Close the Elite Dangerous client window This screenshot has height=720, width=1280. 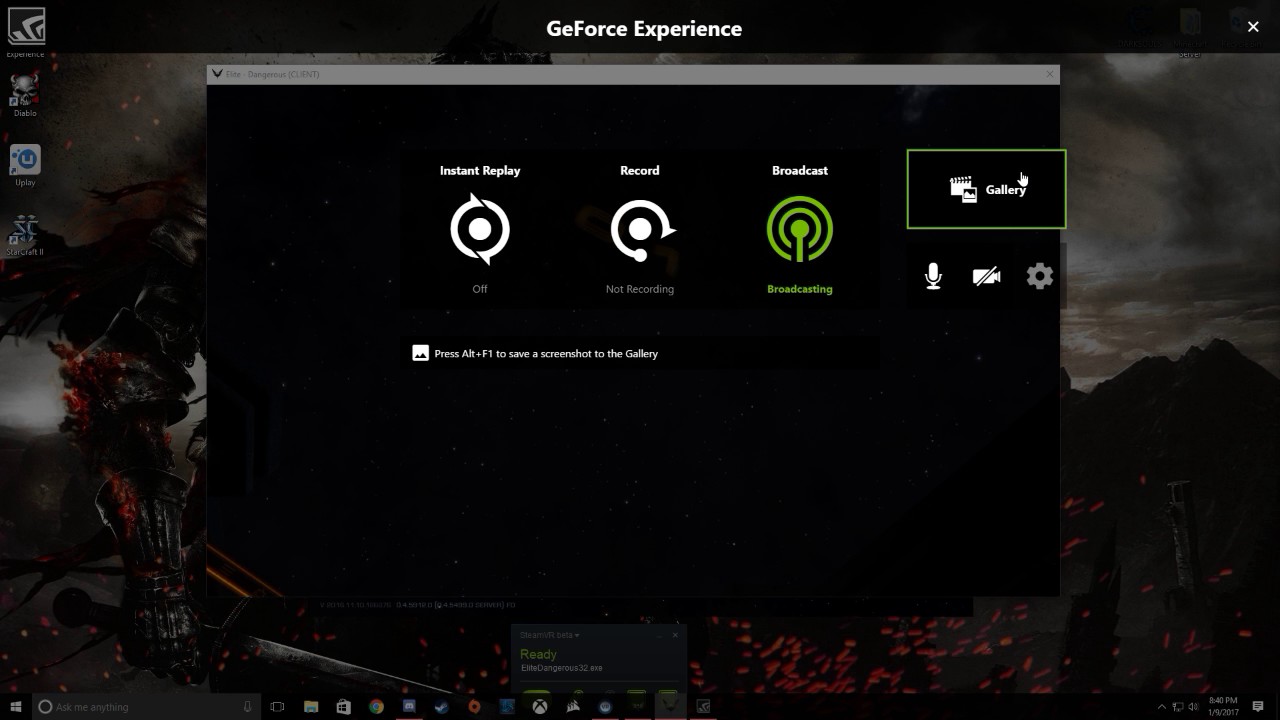coord(1049,74)
